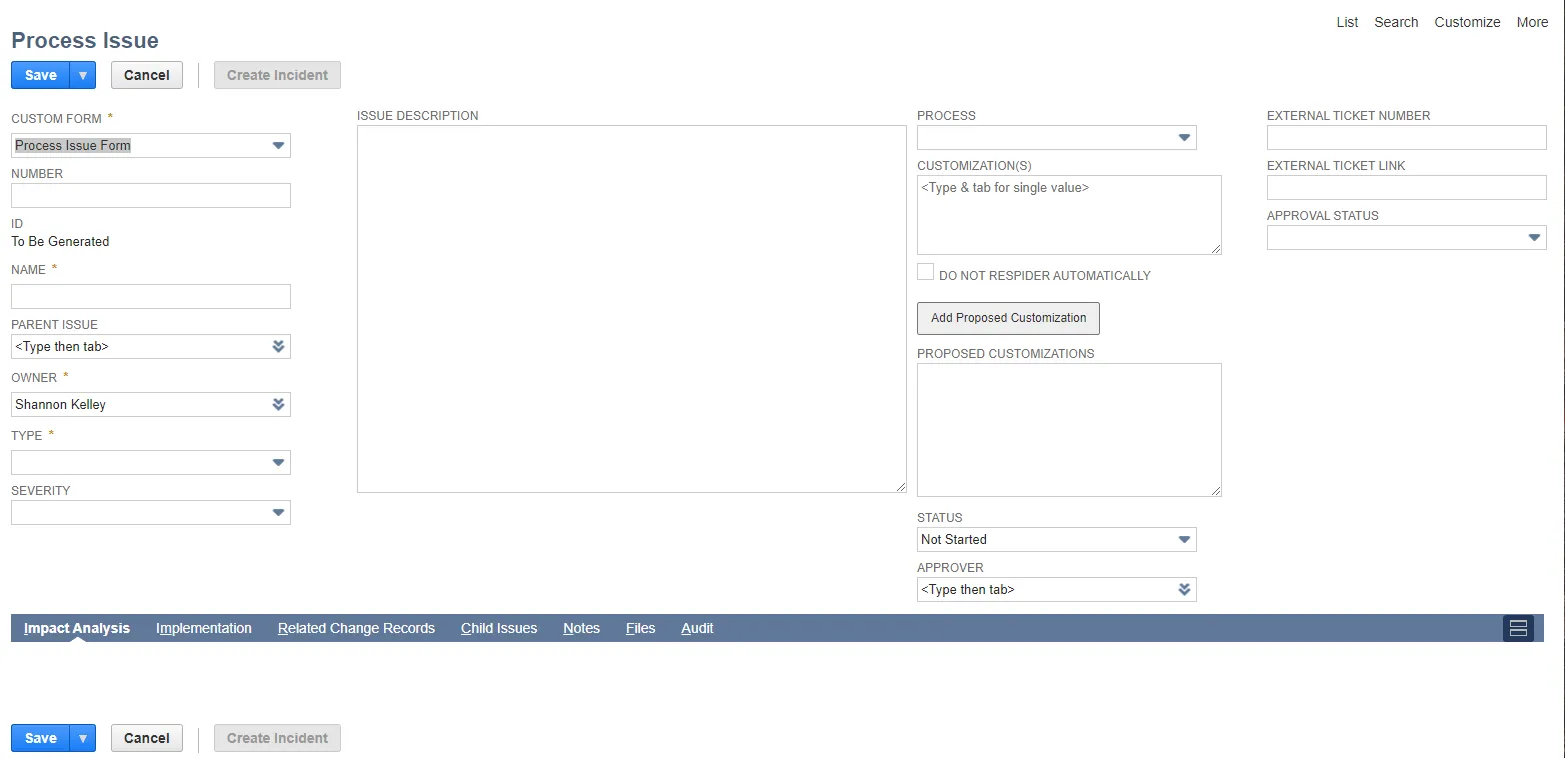Expand Parent Issue double-chevron list
Image resolution: width=1565 pixels, height=758 pixels.
279,347
